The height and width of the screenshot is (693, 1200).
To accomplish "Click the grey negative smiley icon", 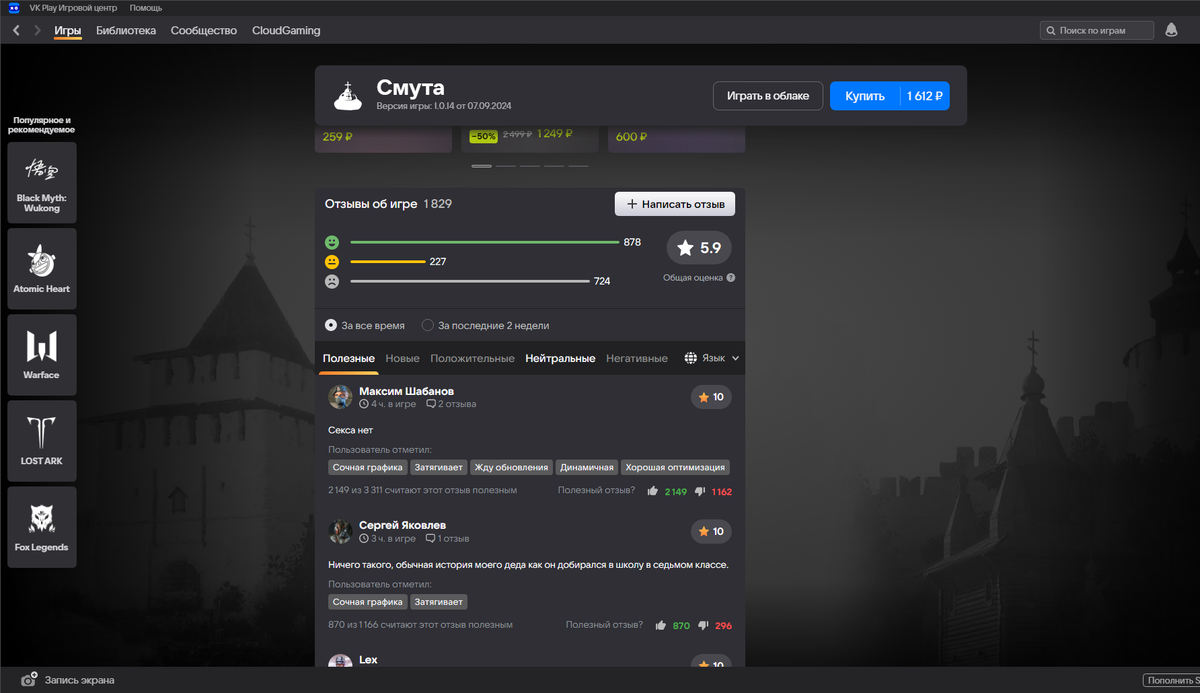I will coord(332,281).
